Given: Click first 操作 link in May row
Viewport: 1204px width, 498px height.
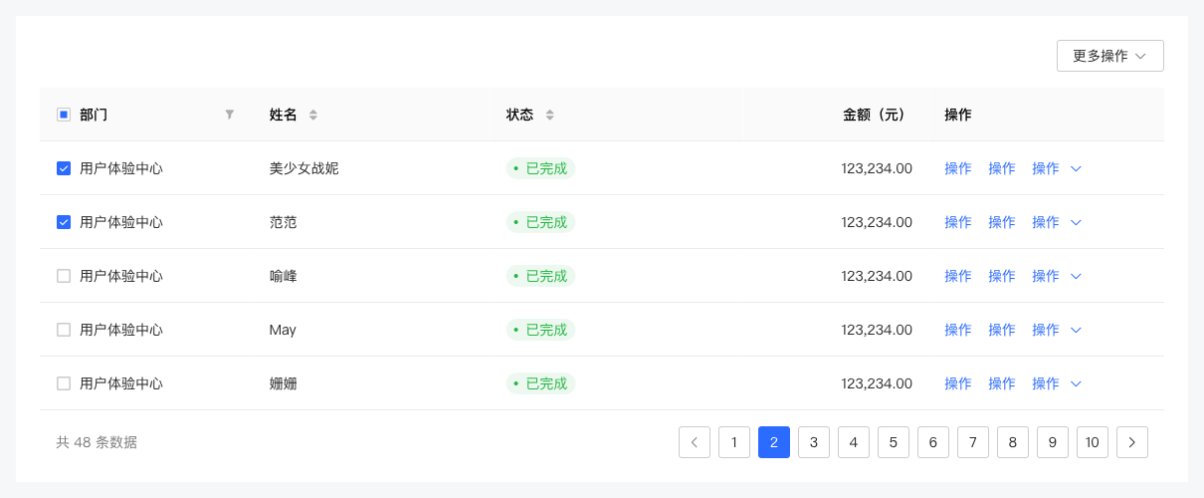Looking at the screenshot, I should pos(958,330).
